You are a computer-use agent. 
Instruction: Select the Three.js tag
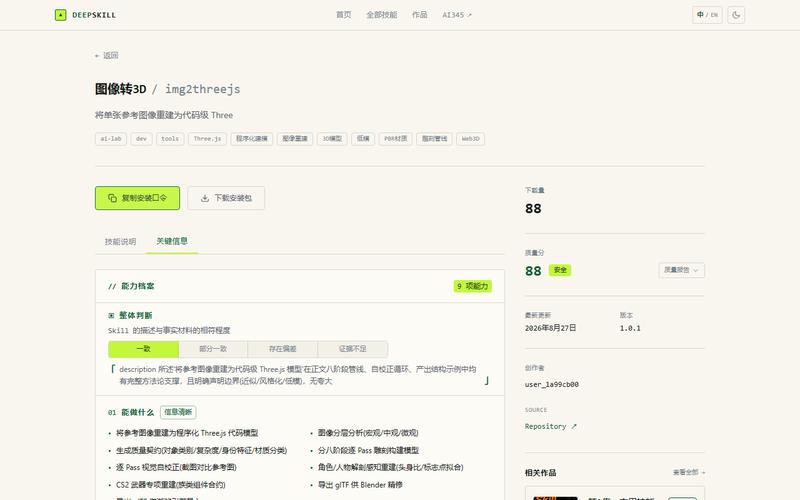coord(207,139)
